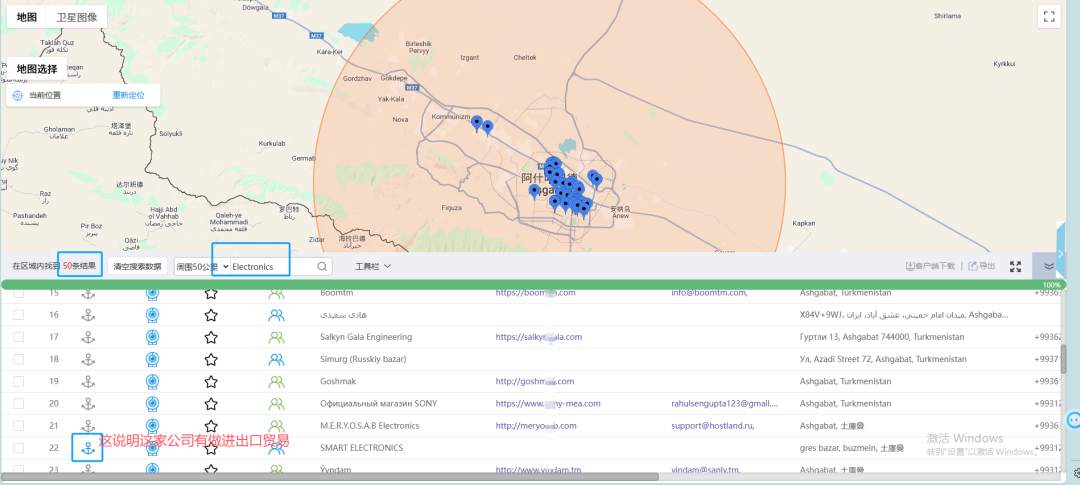
Task: Open the webcam locator icon for Salkyn Gala Engineering
Action: pyautogui.click(x=152, y=338)
